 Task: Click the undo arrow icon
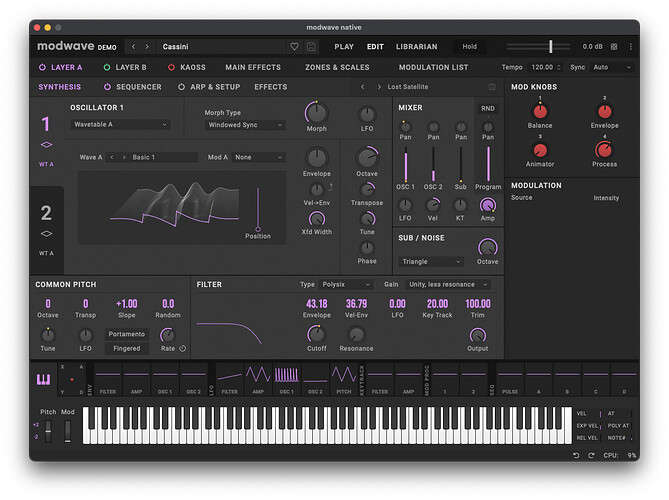[x=576, y=455]
